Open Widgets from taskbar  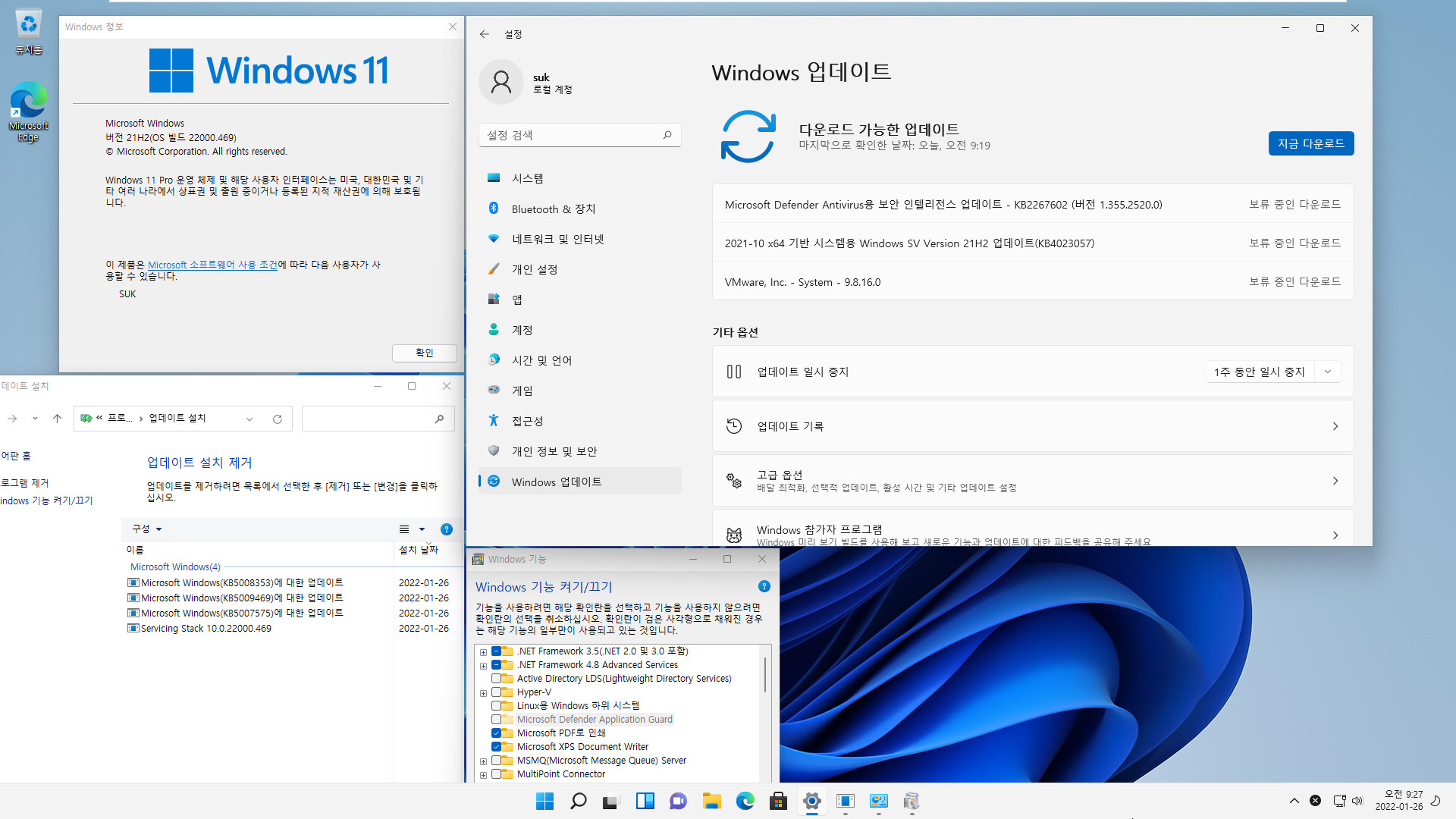click(x=645, y=801)
